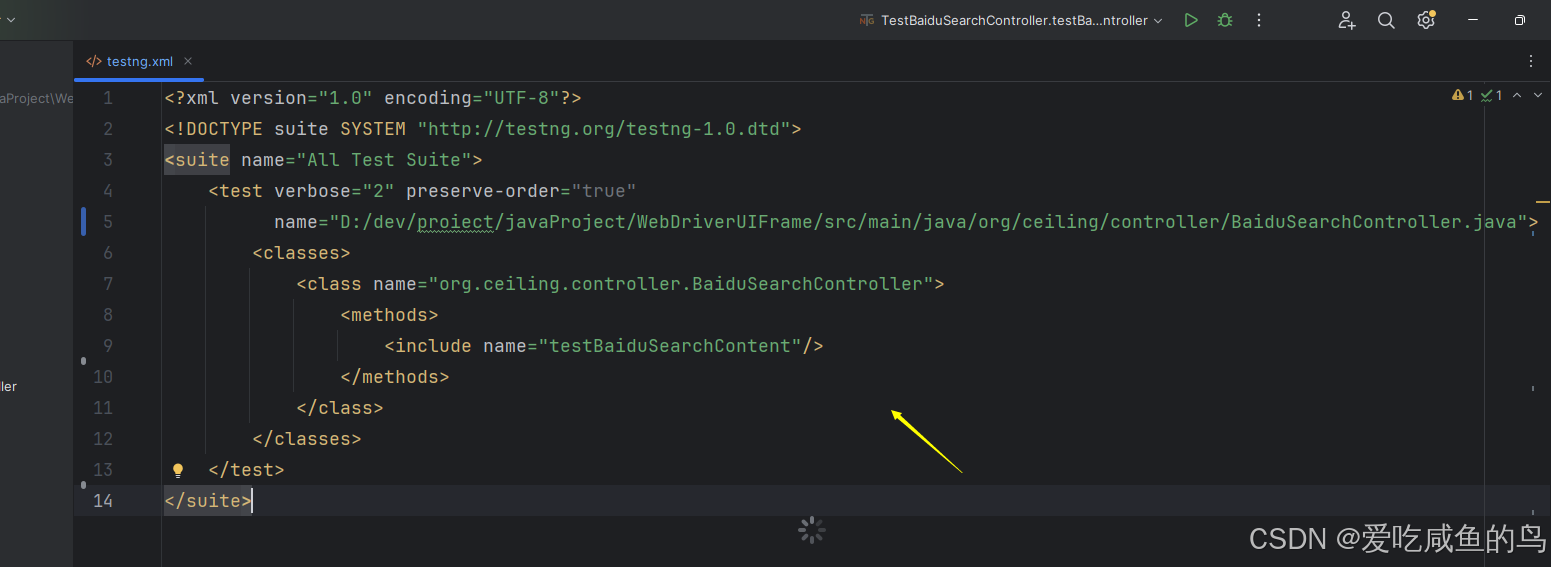Click the preserve-order attribute
The height and width of the screenshot is (567, 1551).
coord(521,191)
